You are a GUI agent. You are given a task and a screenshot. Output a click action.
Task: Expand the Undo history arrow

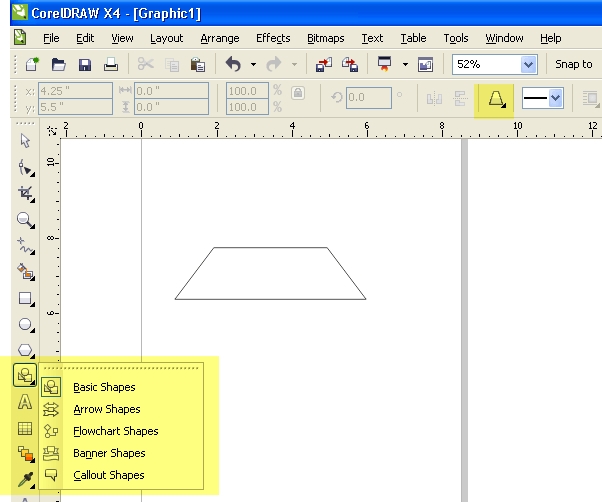253,64
